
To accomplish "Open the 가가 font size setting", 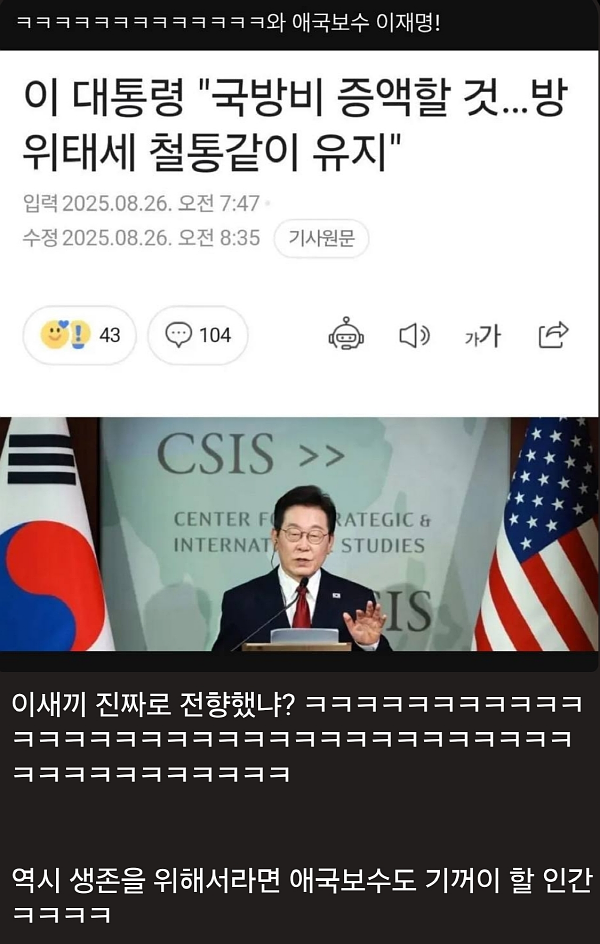I will click(483, 337).
